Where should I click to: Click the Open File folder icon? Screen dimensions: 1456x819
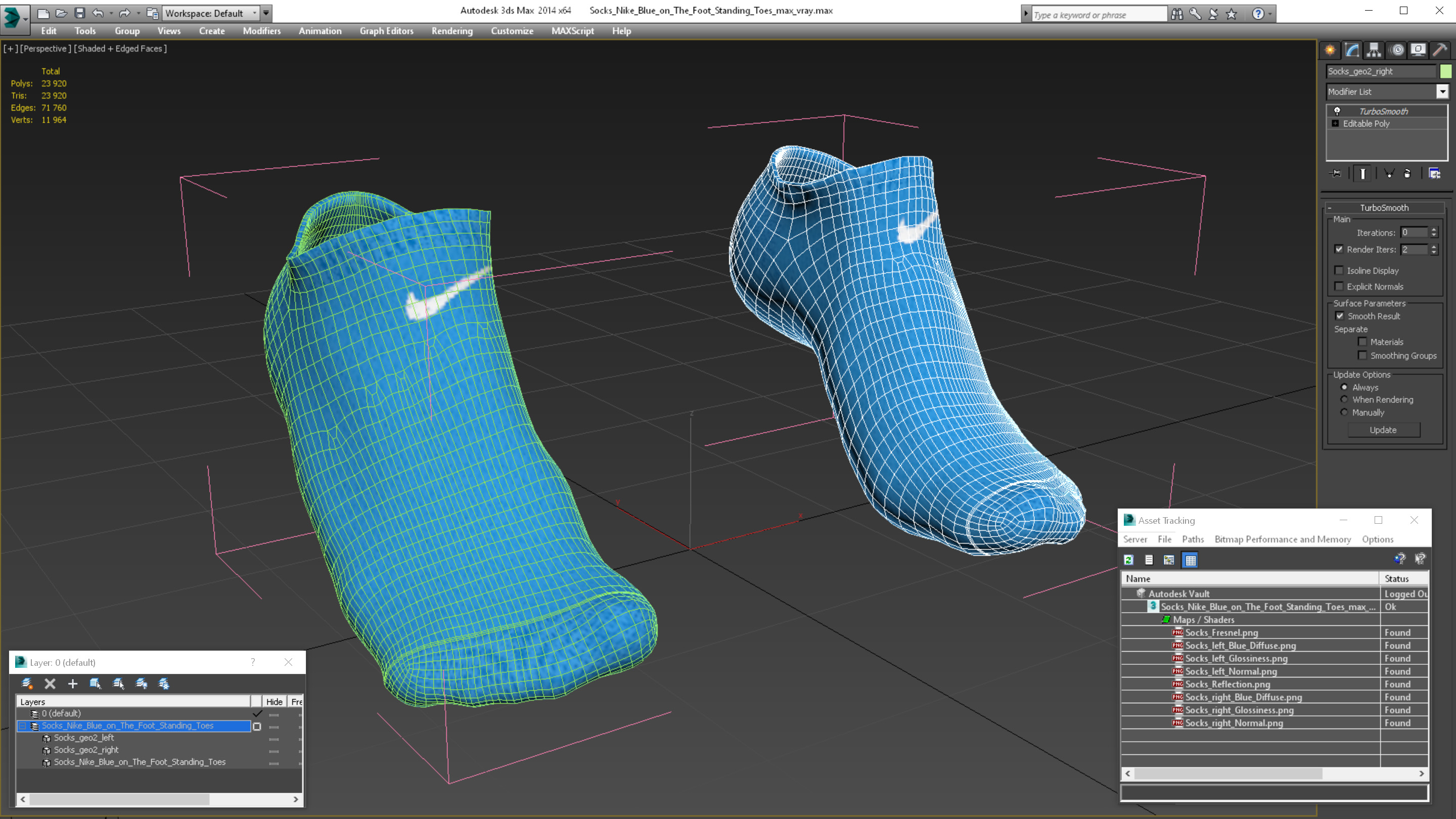click(61, 13)
